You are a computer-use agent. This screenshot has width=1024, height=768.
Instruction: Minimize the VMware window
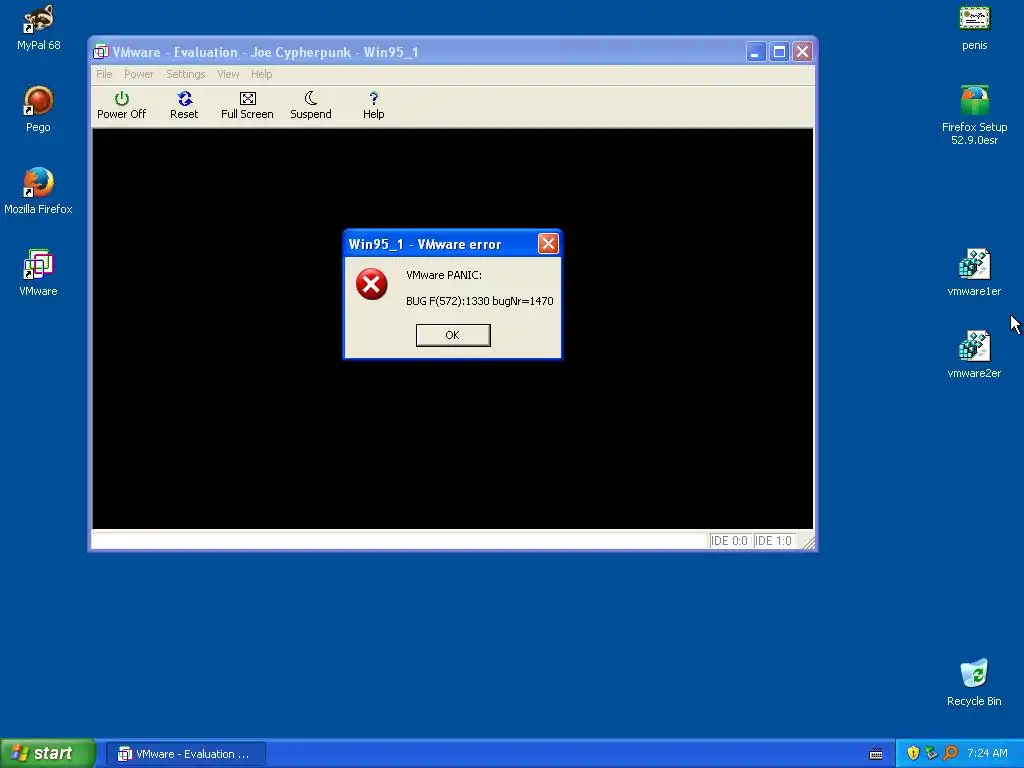(756, 52)
